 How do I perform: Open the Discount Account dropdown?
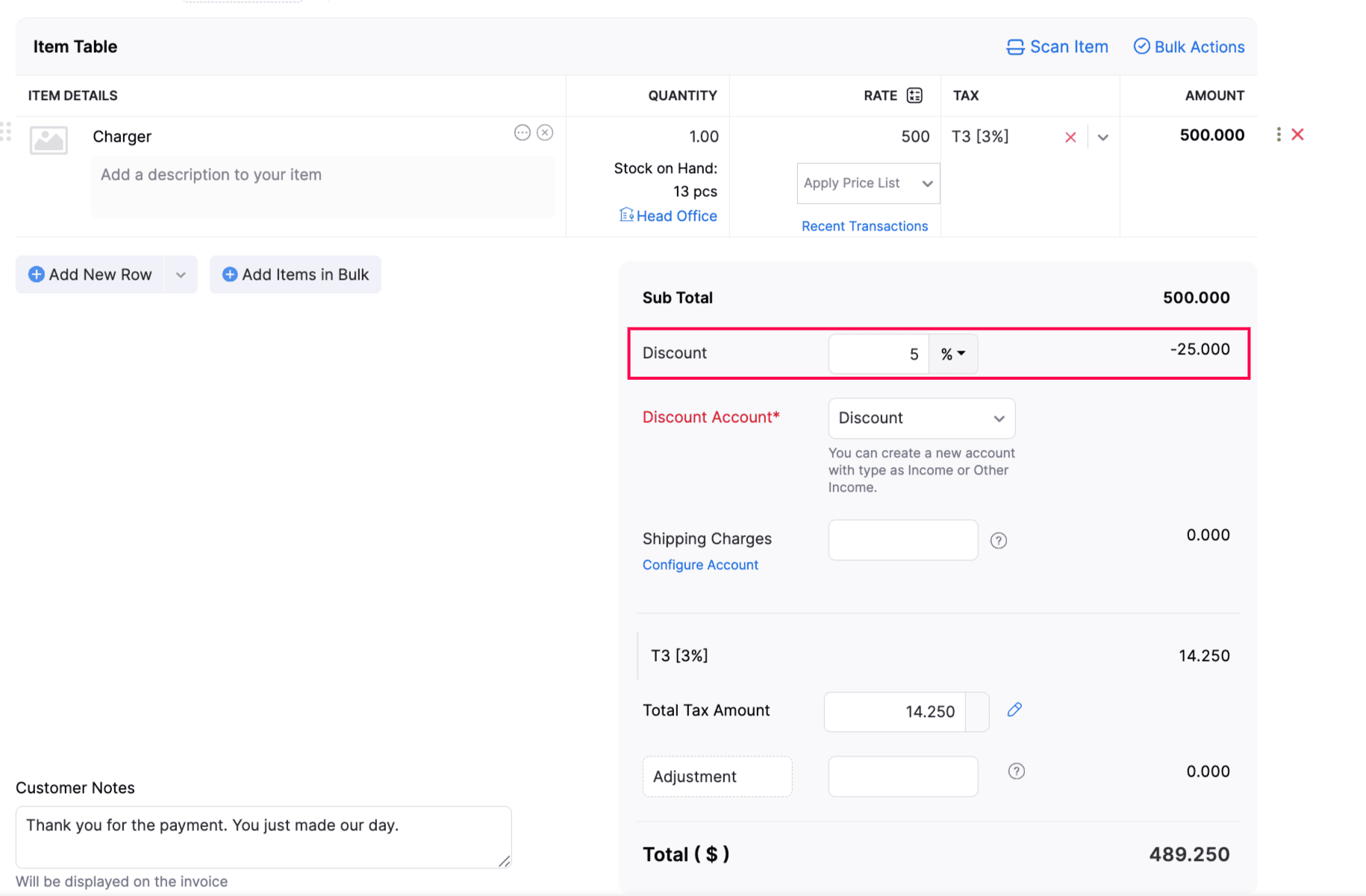[921, 418]
